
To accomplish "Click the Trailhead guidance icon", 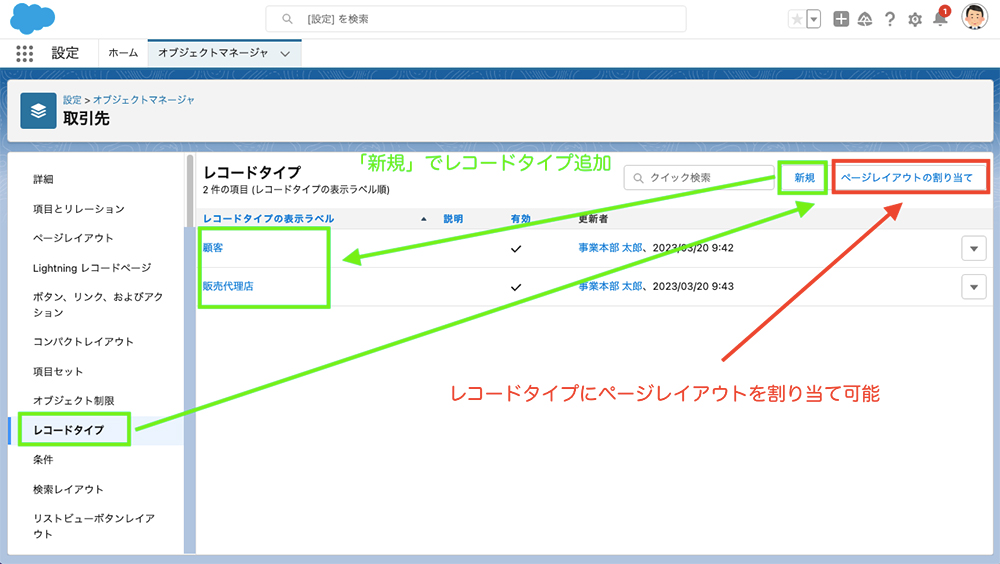I will point(865,19).
